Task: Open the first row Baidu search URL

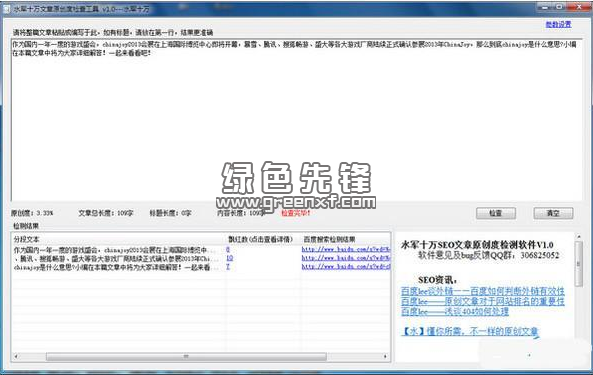Action: coord(346,249)
